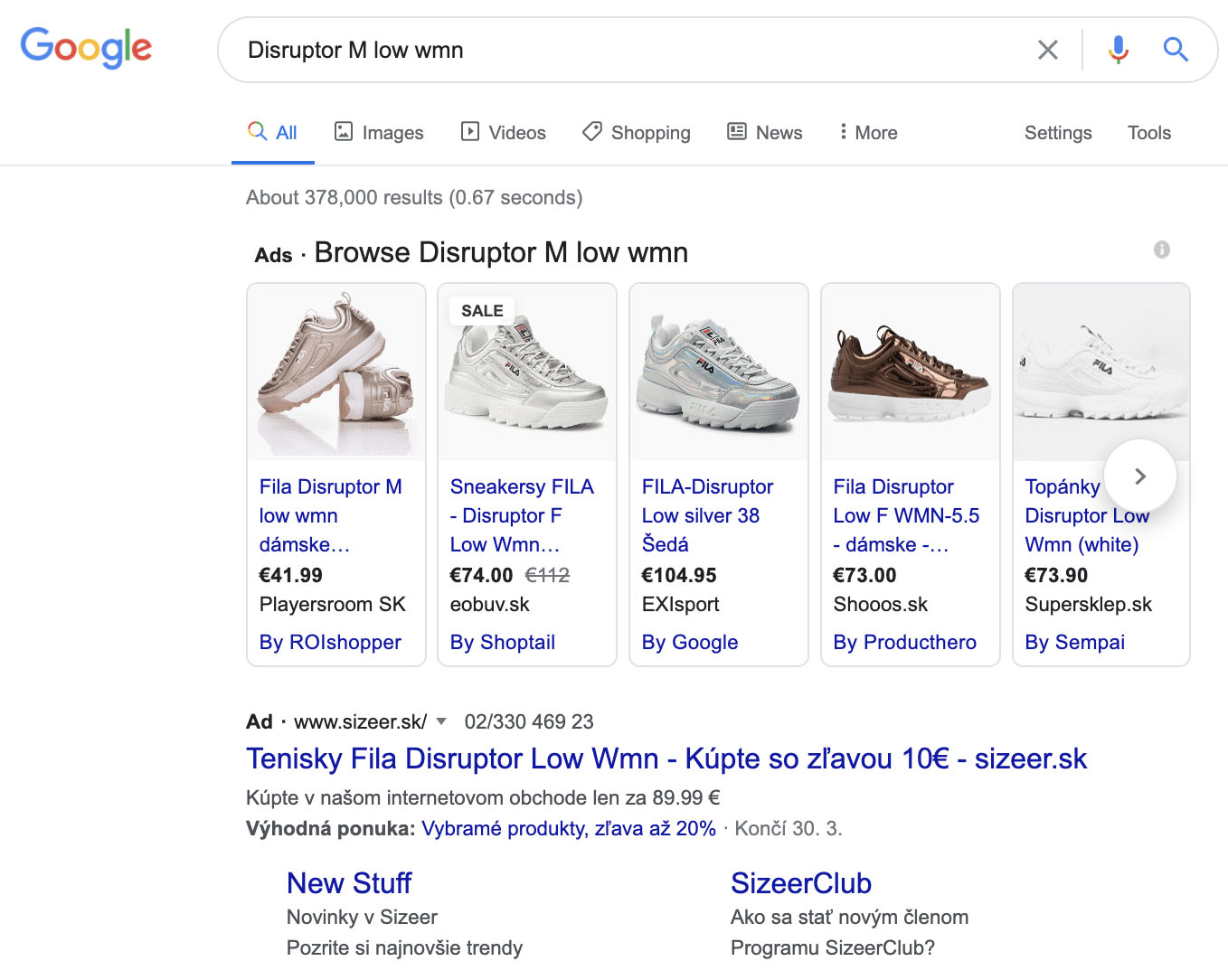Click the Playersroom SK seller name
1228x980 pixels.
(x=332, y=604)
